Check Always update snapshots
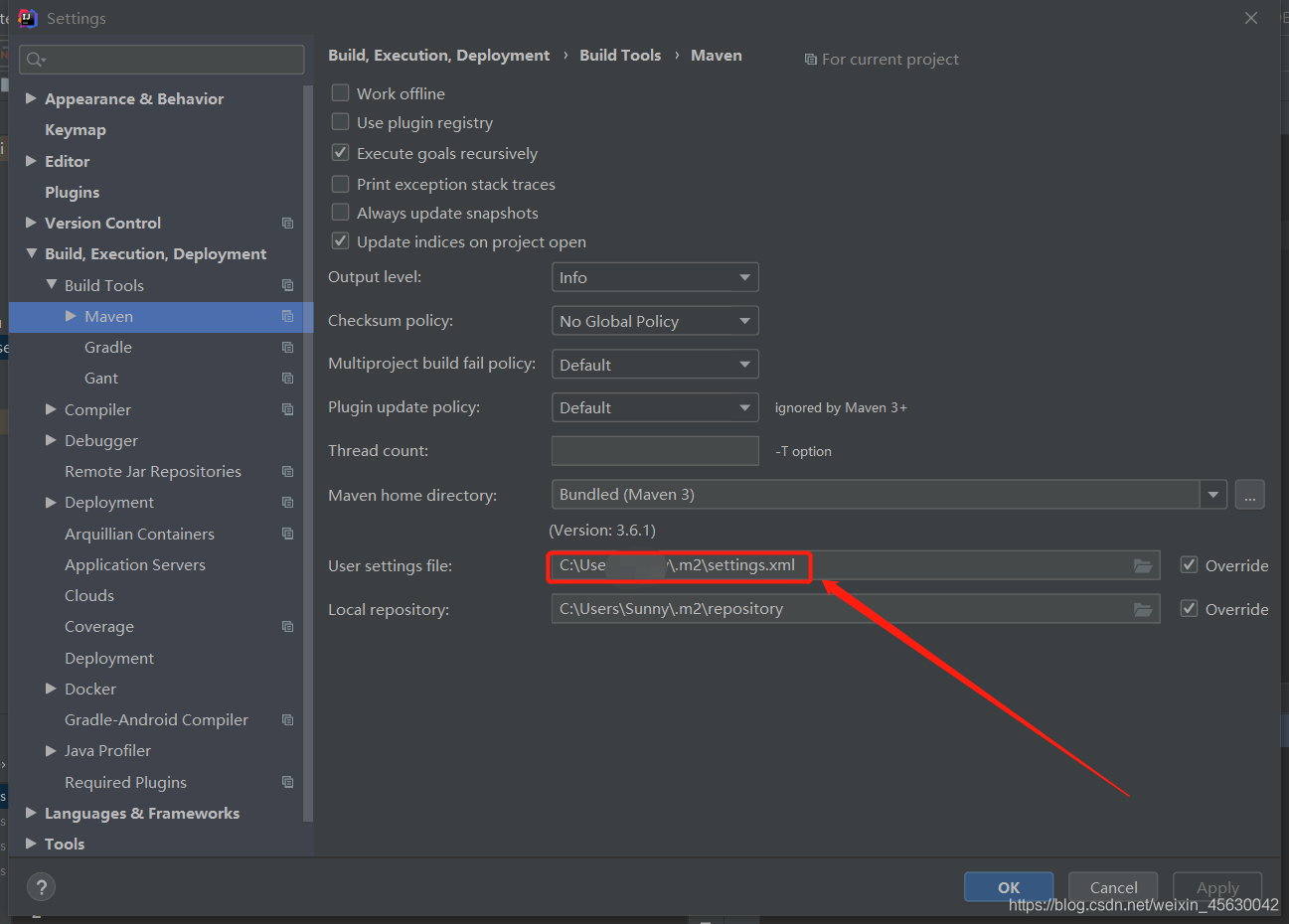Screen dimensions: 1289x924 click(340, 213)
